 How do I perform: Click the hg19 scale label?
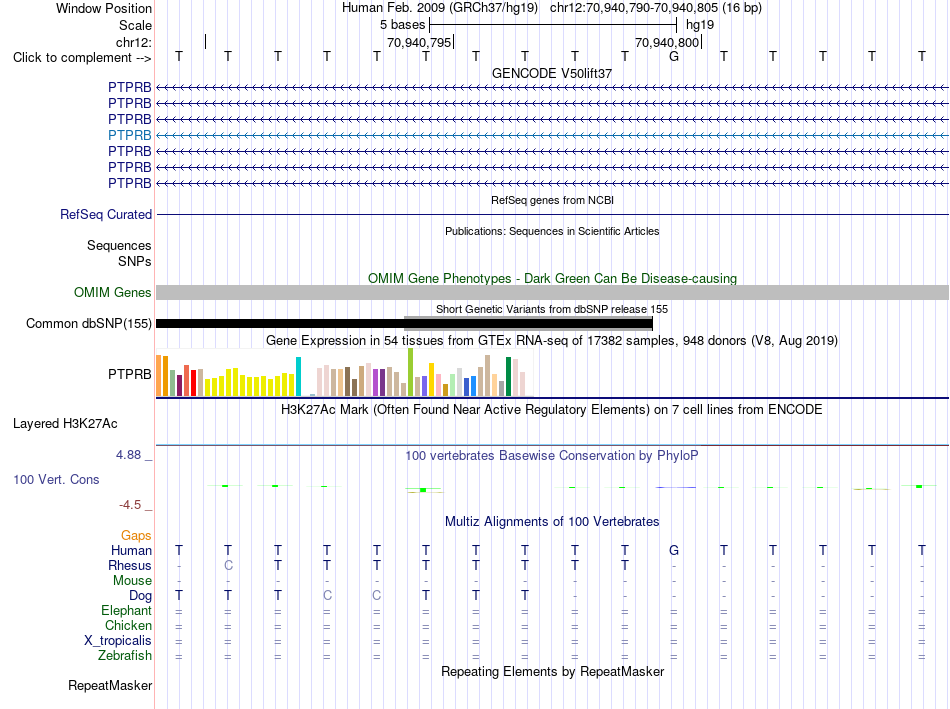coord(700,25)
